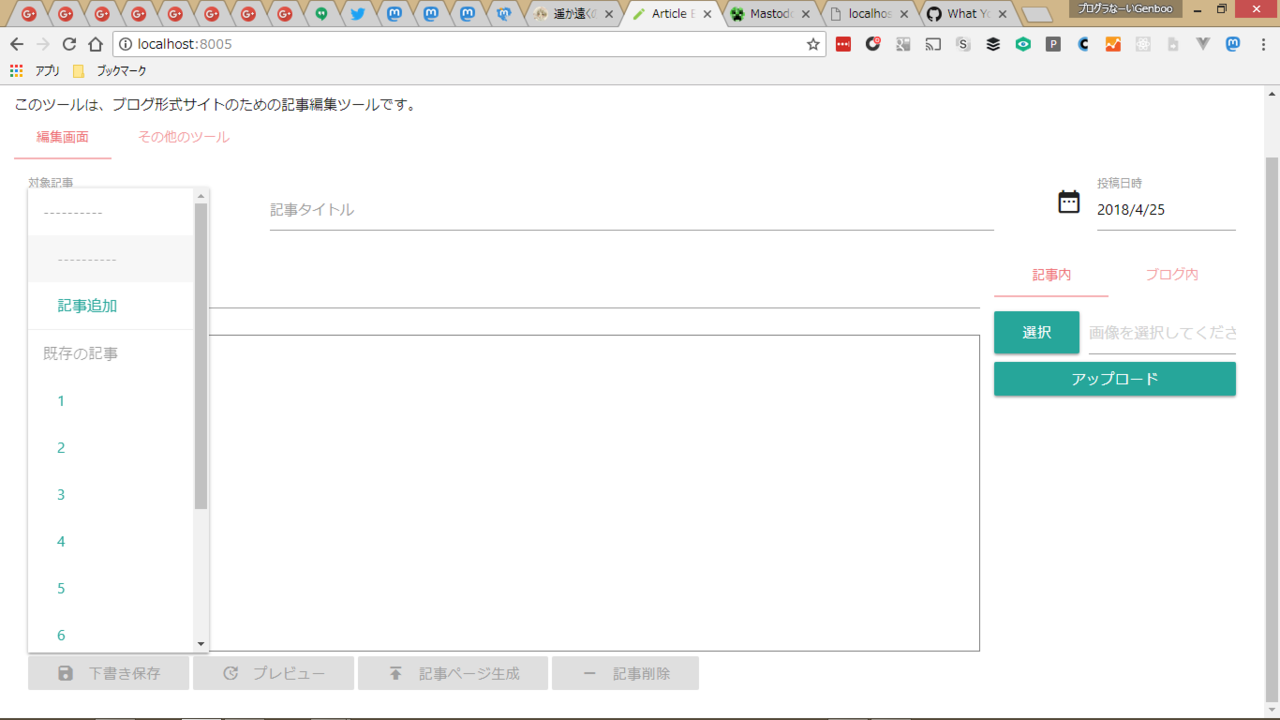1280x720 pixels.
Task: Click the 記事削除 button
Action: (x=625, y=673)
